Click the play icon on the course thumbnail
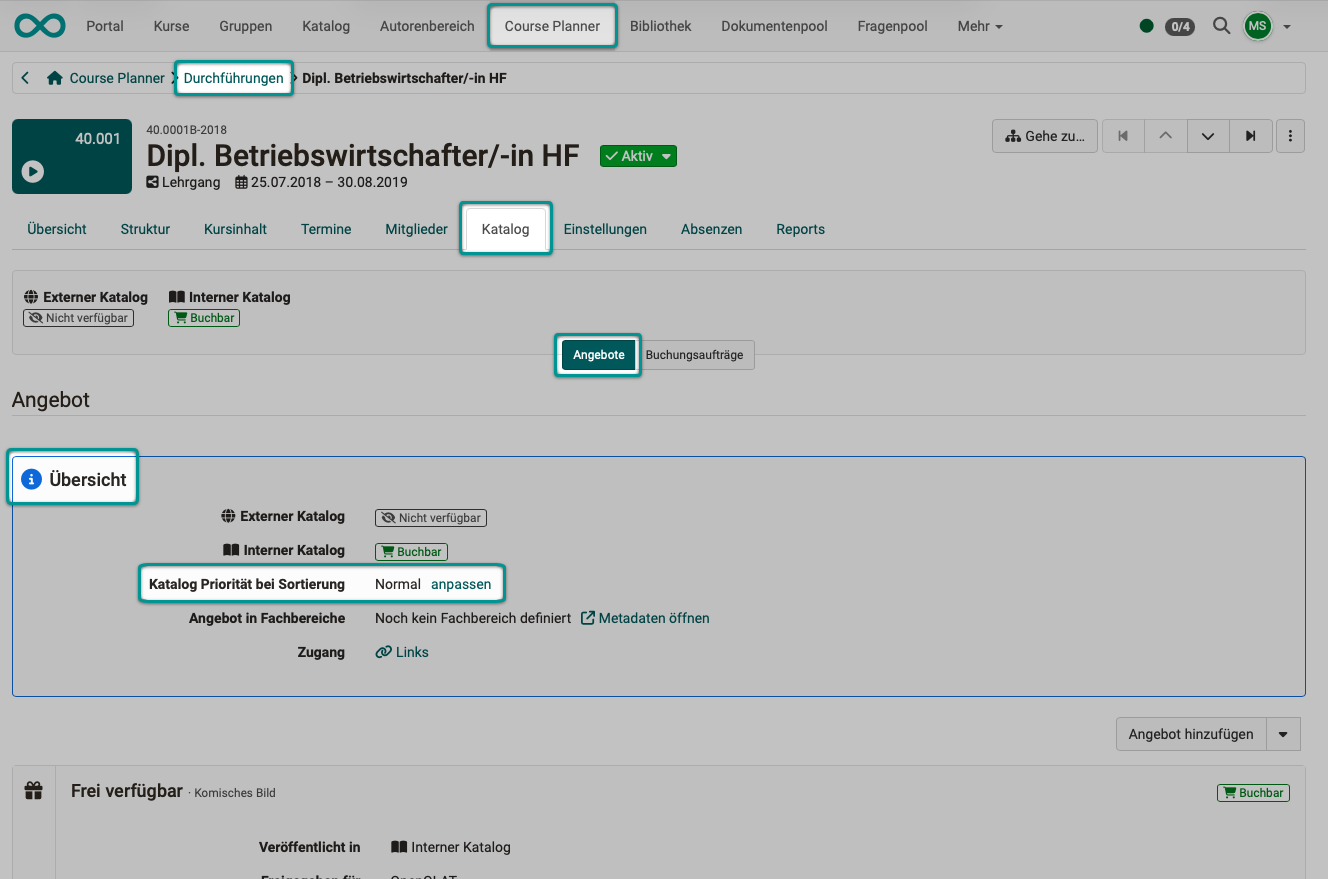The height and width of the screenshot is (879, 1328). click(32, 171)
